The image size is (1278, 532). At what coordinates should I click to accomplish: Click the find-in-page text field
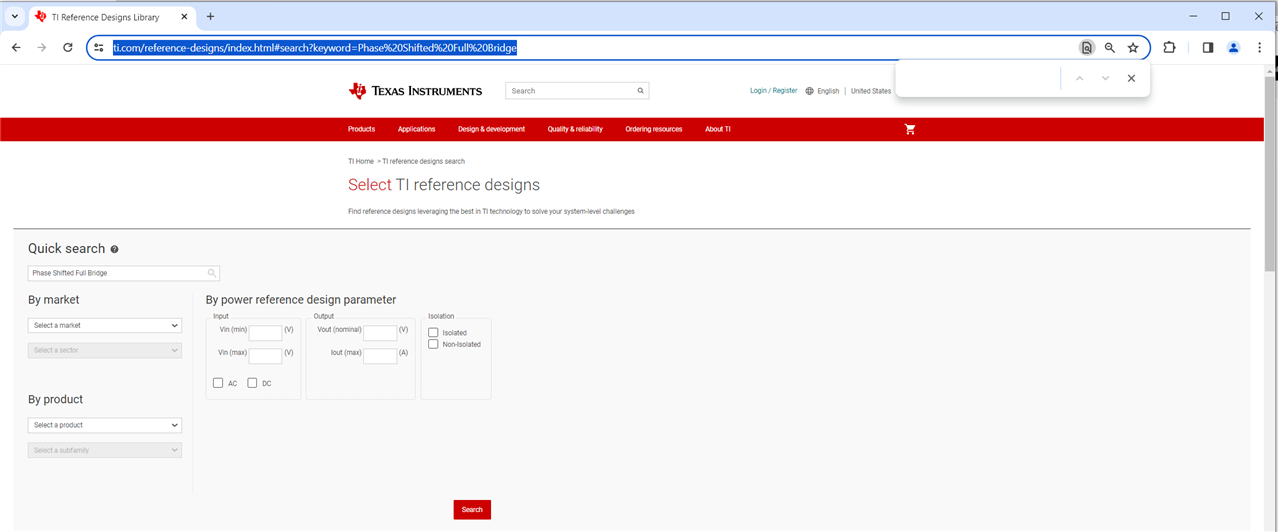980,78
